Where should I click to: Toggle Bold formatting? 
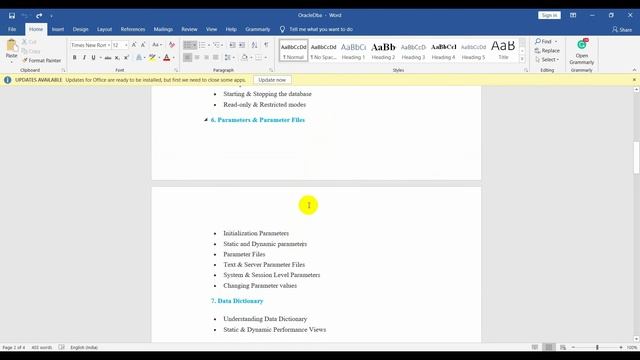(75, 58)
